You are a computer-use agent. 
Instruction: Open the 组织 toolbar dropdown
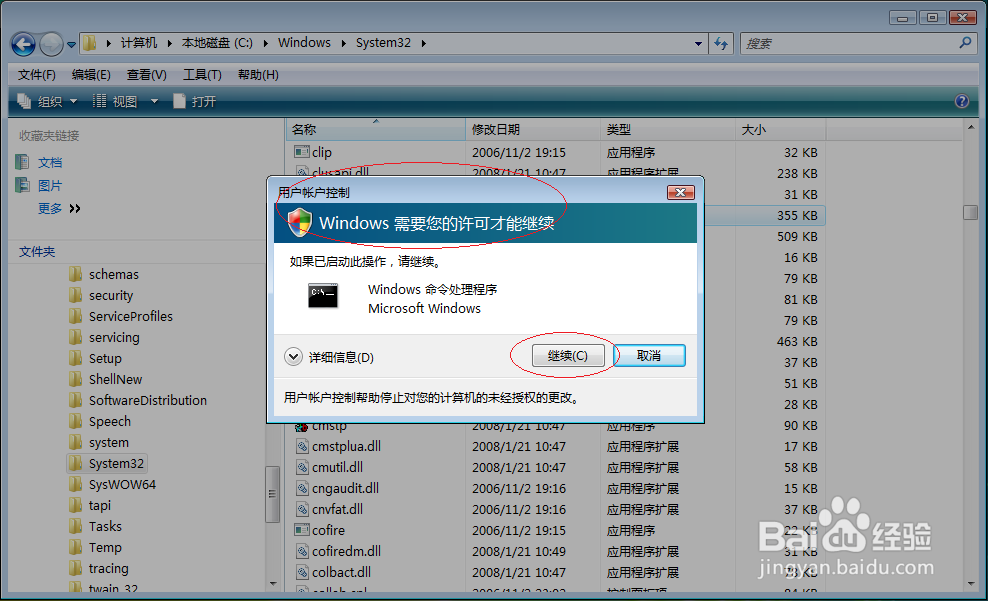click(47, 101)
